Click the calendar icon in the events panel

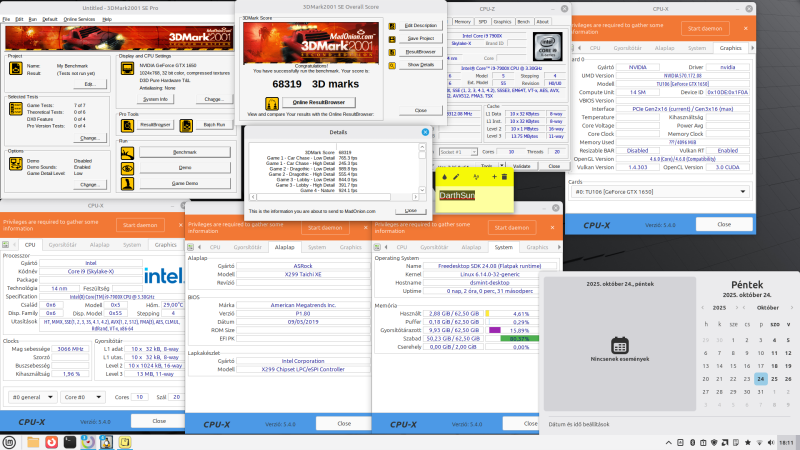tap(619, 345)
